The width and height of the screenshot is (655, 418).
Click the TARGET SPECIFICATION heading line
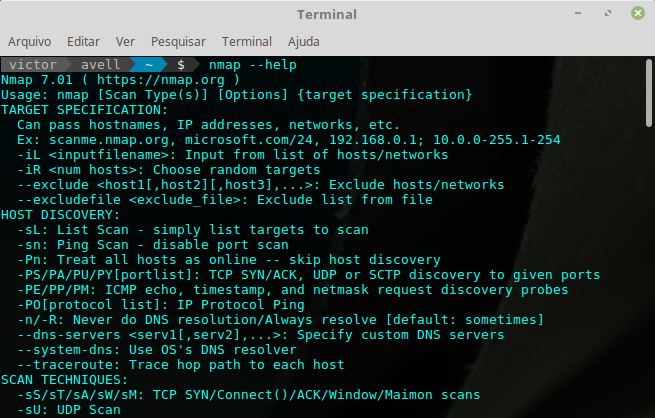tap(84, 110)
